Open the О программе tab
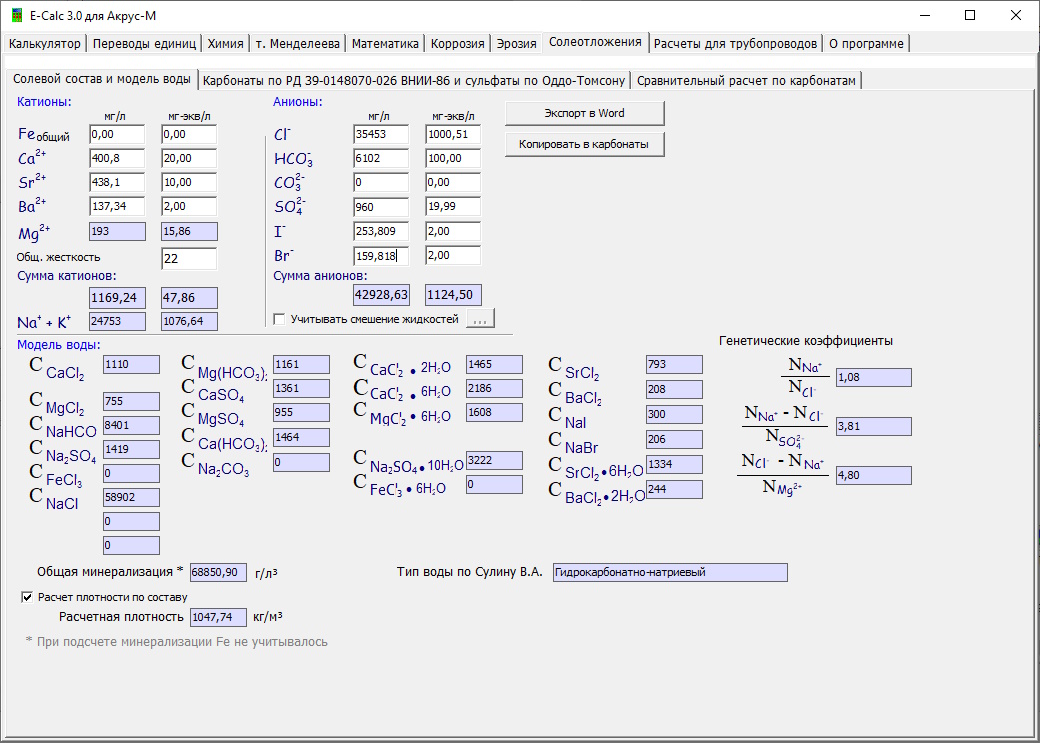This screenshot has width=1040, height=743. tap(866, 44)
